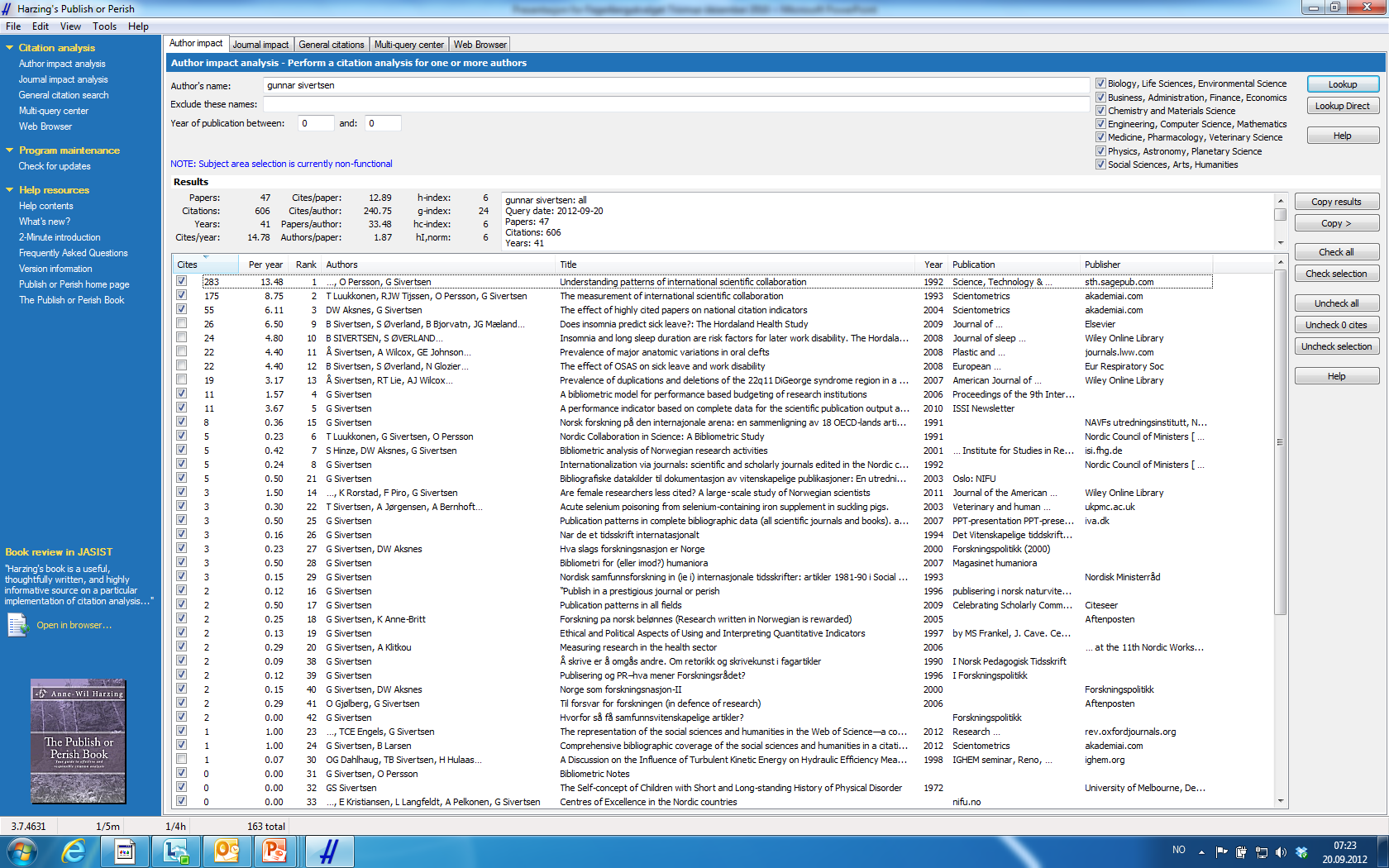This screenshot has height=868, width=1389.
Task: Toggle Medicine, Pharmacology, Veterinary Science checkbox
Action: pyautogui.click(x=1100, y=137)
